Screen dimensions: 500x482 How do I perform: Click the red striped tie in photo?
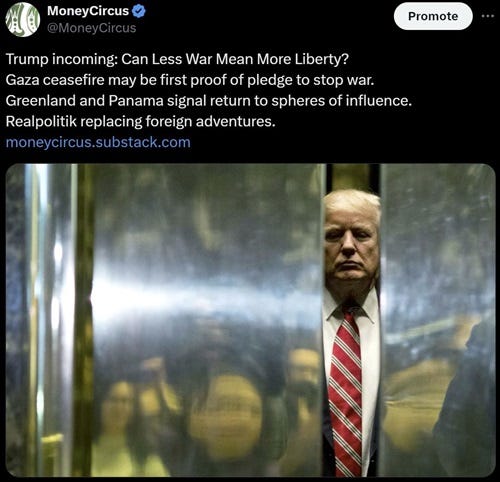pyautogui.click(x=346, y=390)
